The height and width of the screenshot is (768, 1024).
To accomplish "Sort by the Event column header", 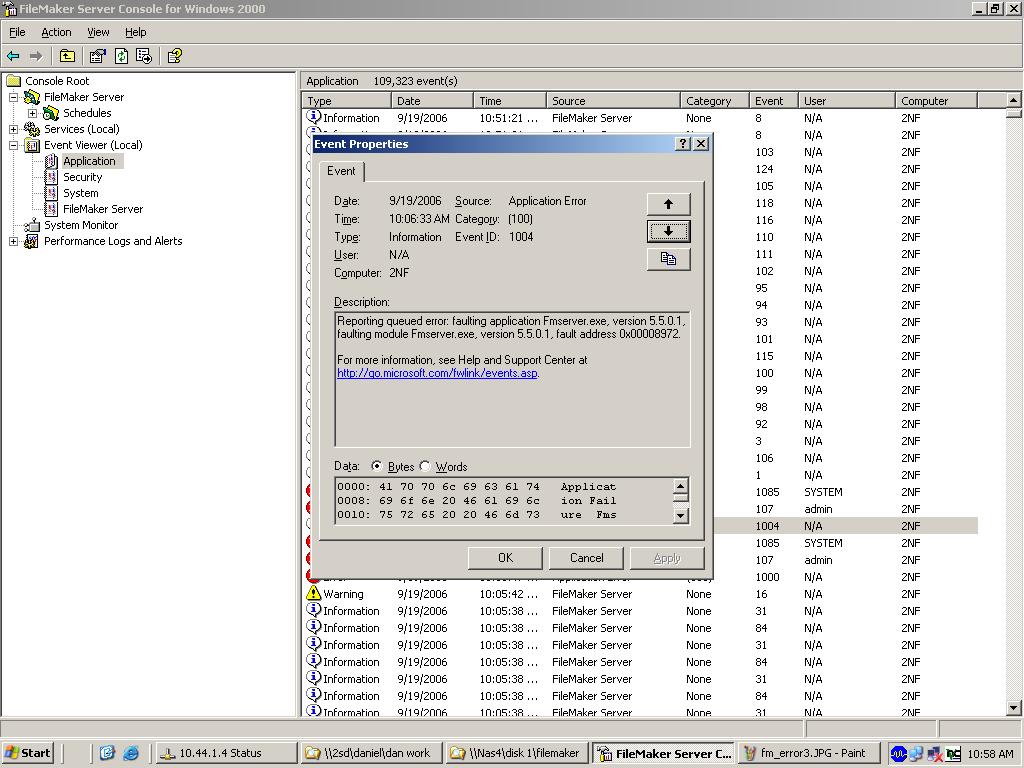I will tap(774, 101).
